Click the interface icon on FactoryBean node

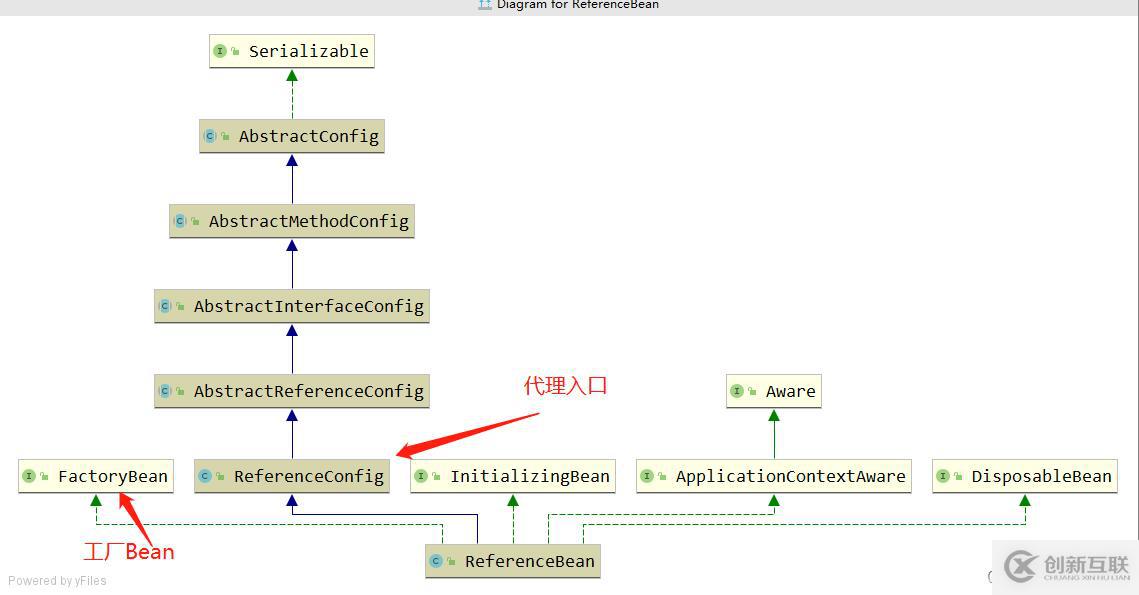pyautogui.click(x=29, y=476)
